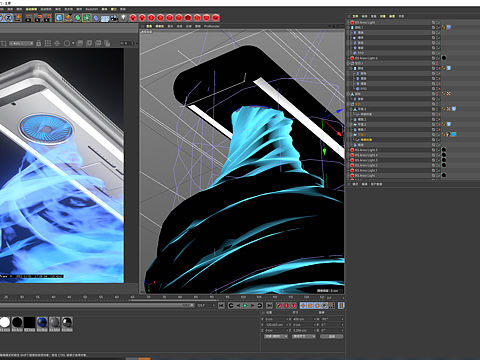Click the grid icon in render view toolbar
Image resolution: width=480 pixels, height=360 pixels.
pyautogui.click(x=48, y=43)
